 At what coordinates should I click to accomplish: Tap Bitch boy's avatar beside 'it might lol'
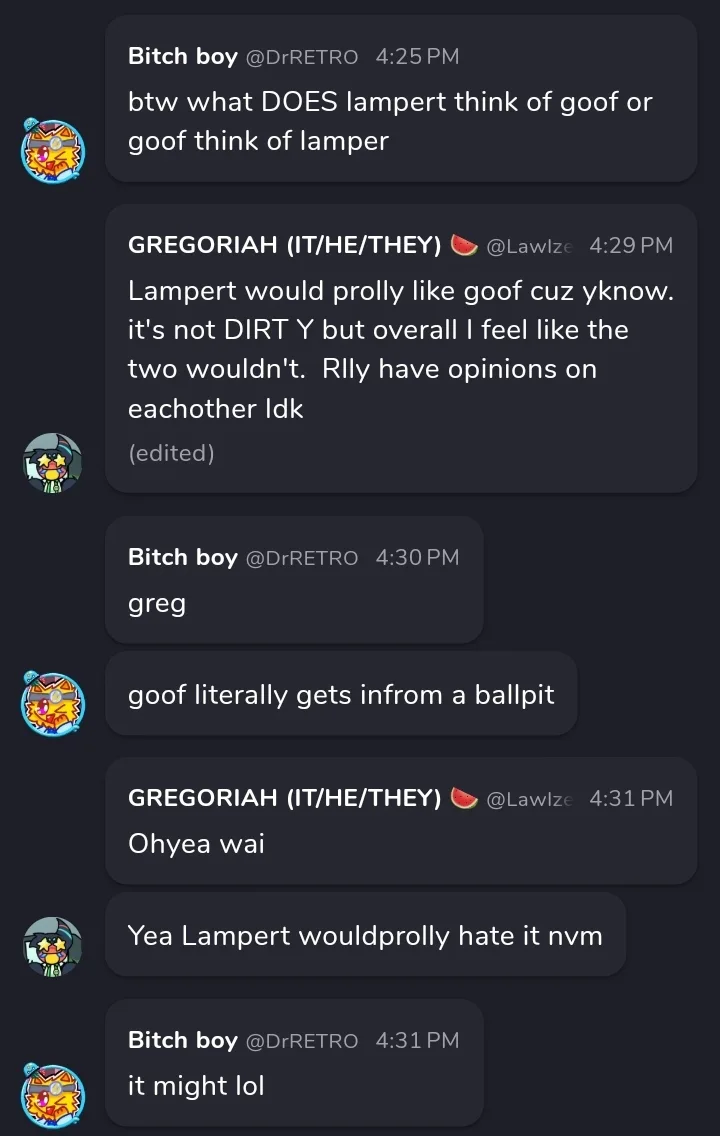52,1094
